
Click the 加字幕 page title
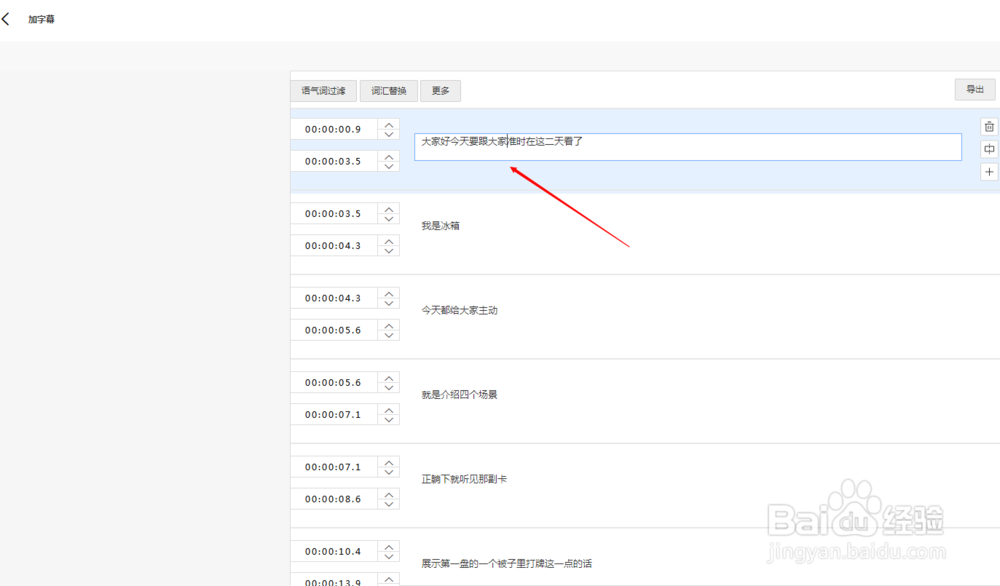pyautogui.click(x=41, y=17)
